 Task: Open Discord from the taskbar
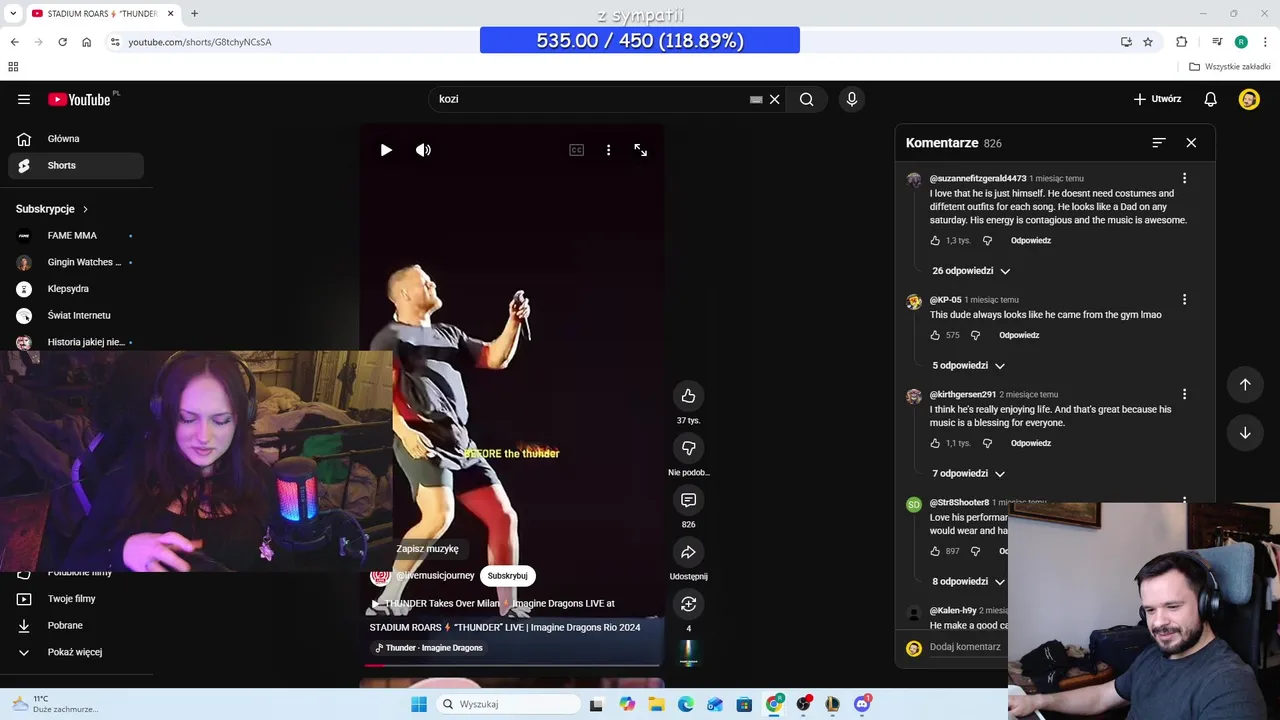click(862, 704)
